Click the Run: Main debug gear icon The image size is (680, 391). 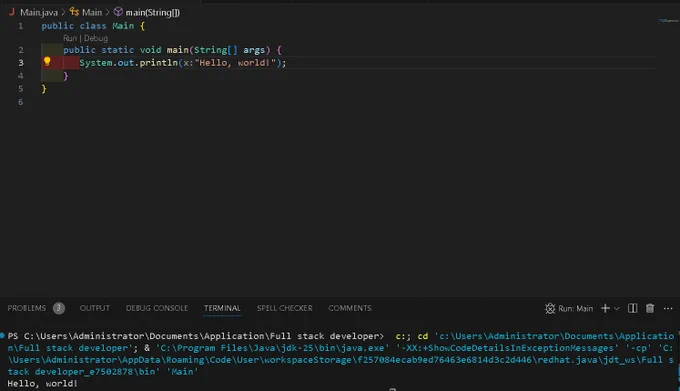550,308
